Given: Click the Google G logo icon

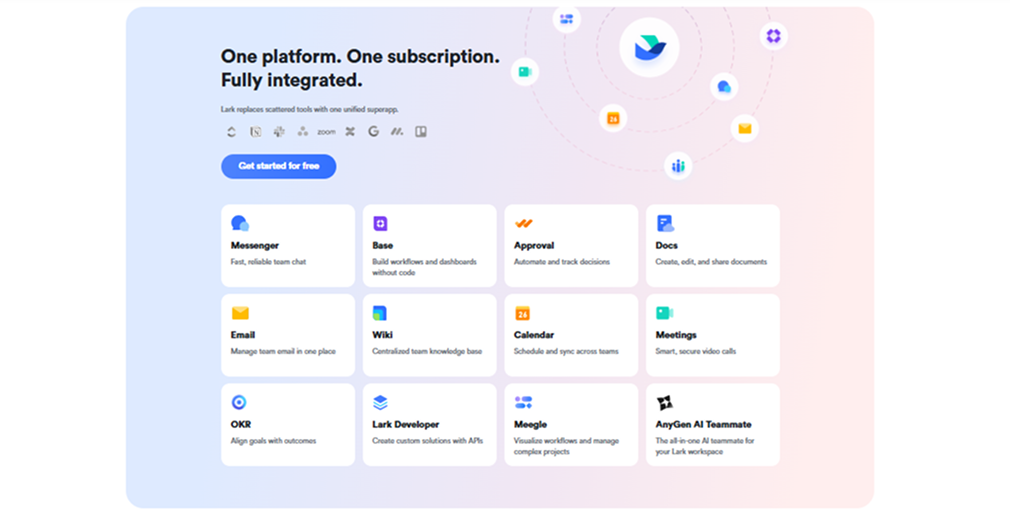Looking at the screenshot, I should (x=374, y=131).
